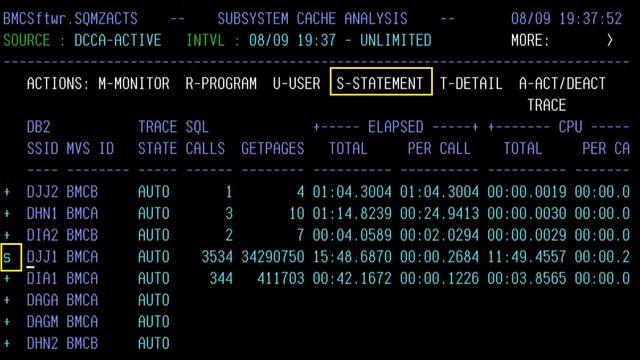Screen dimensions: 640x360
Task: Expand the DJJ2 BMCB row plus sign
Action: point(7,192)
